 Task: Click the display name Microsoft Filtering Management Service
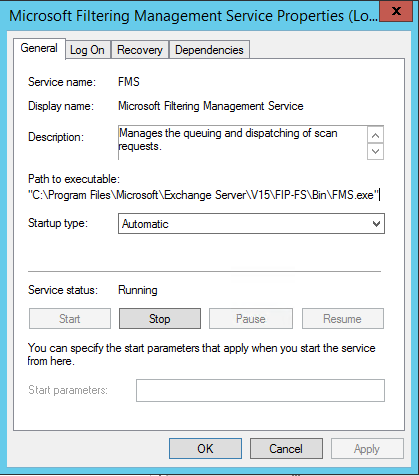(x=211, y=106)
